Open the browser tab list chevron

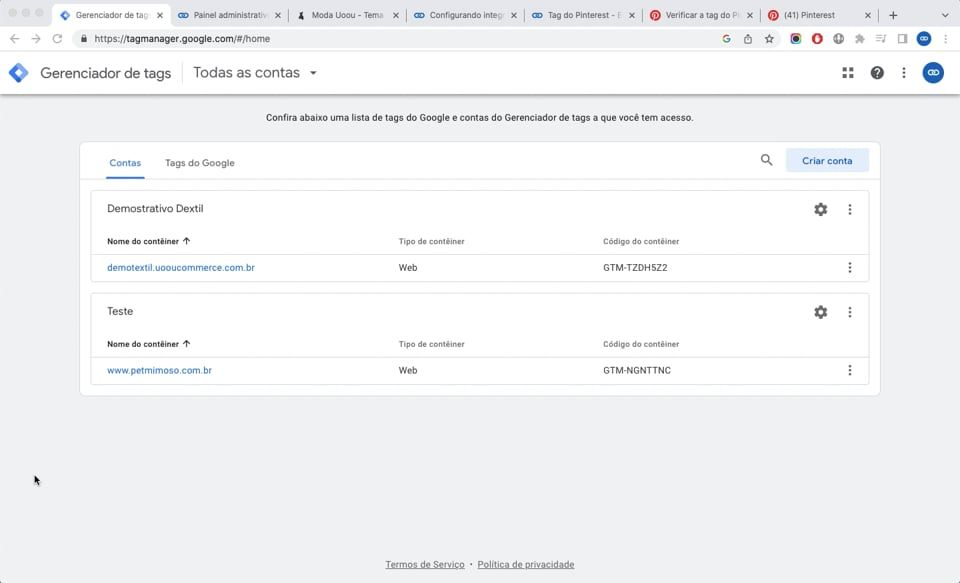coord(946,15)
